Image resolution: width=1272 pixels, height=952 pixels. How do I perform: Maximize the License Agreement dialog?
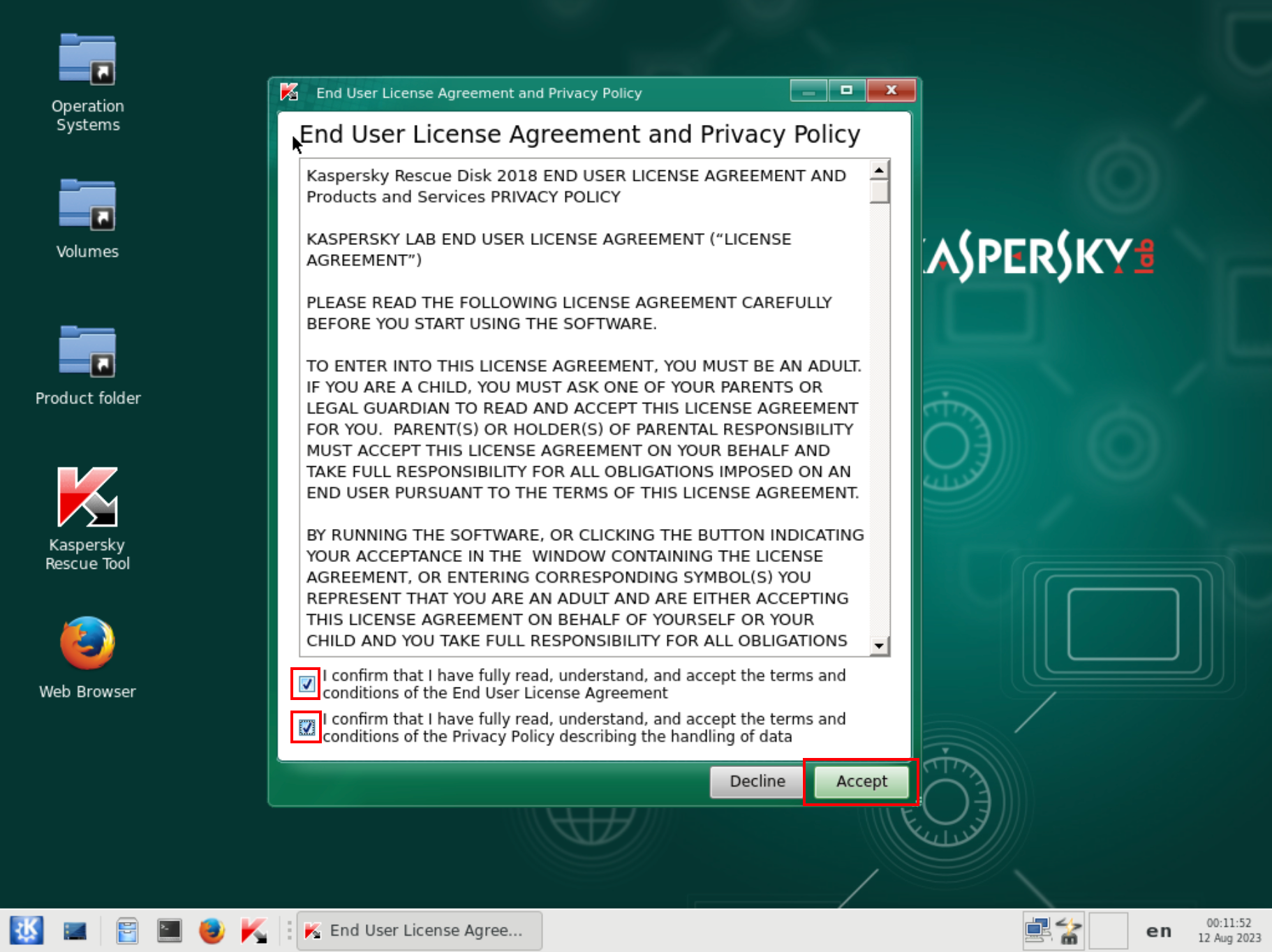pyautogui.click(x=847, y=91)
